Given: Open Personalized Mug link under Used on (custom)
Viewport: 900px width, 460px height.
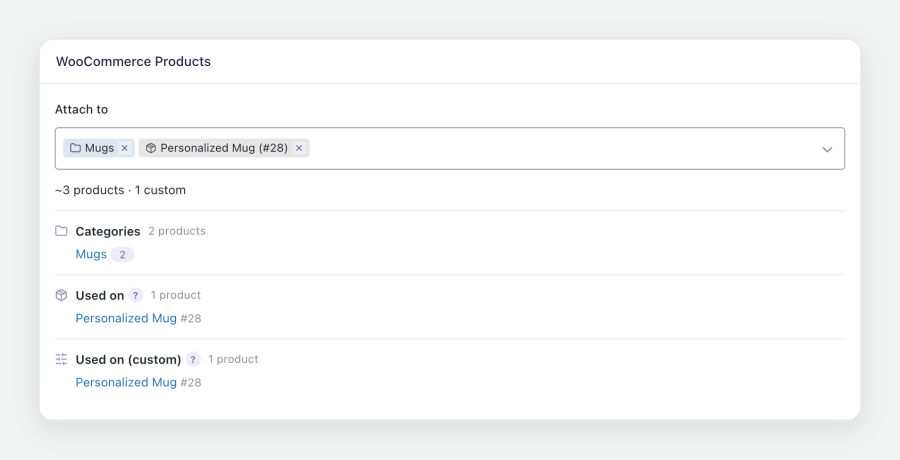Looking at the screenshot, I should click(126, 382).
